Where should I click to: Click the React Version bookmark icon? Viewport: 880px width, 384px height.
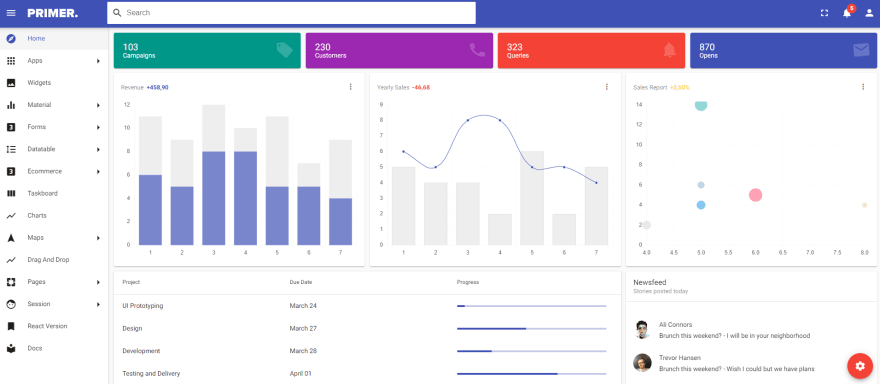pos(11,326)
